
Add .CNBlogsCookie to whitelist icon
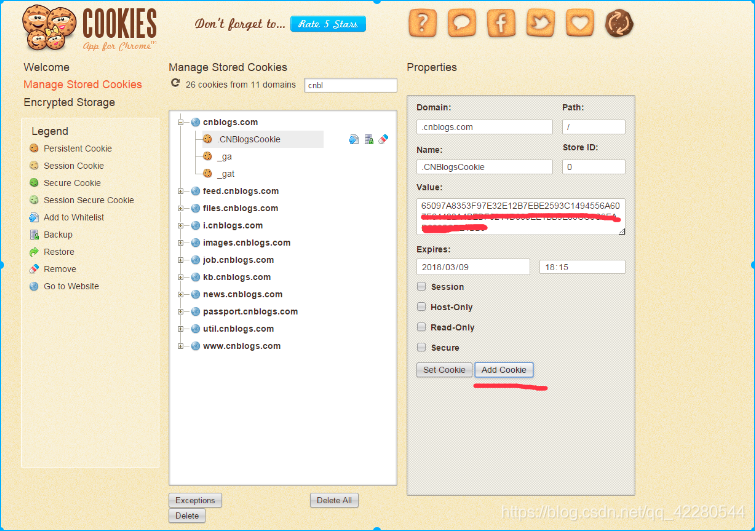point(354,139)
